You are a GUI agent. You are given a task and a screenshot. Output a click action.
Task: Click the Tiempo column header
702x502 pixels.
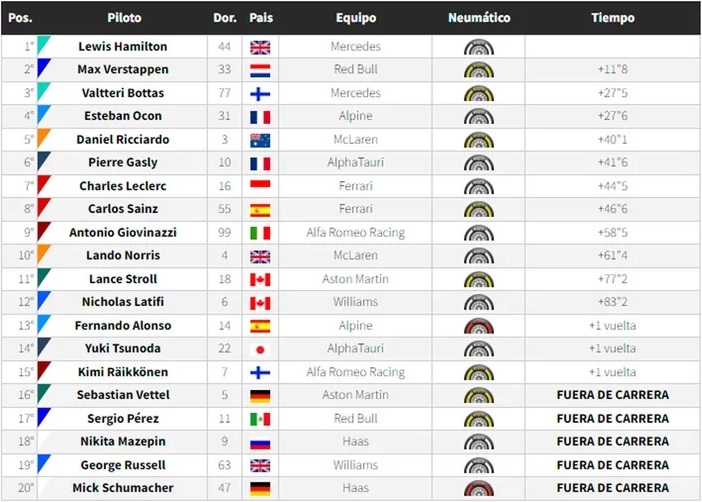pyautogui.click(x=612, y=18)
